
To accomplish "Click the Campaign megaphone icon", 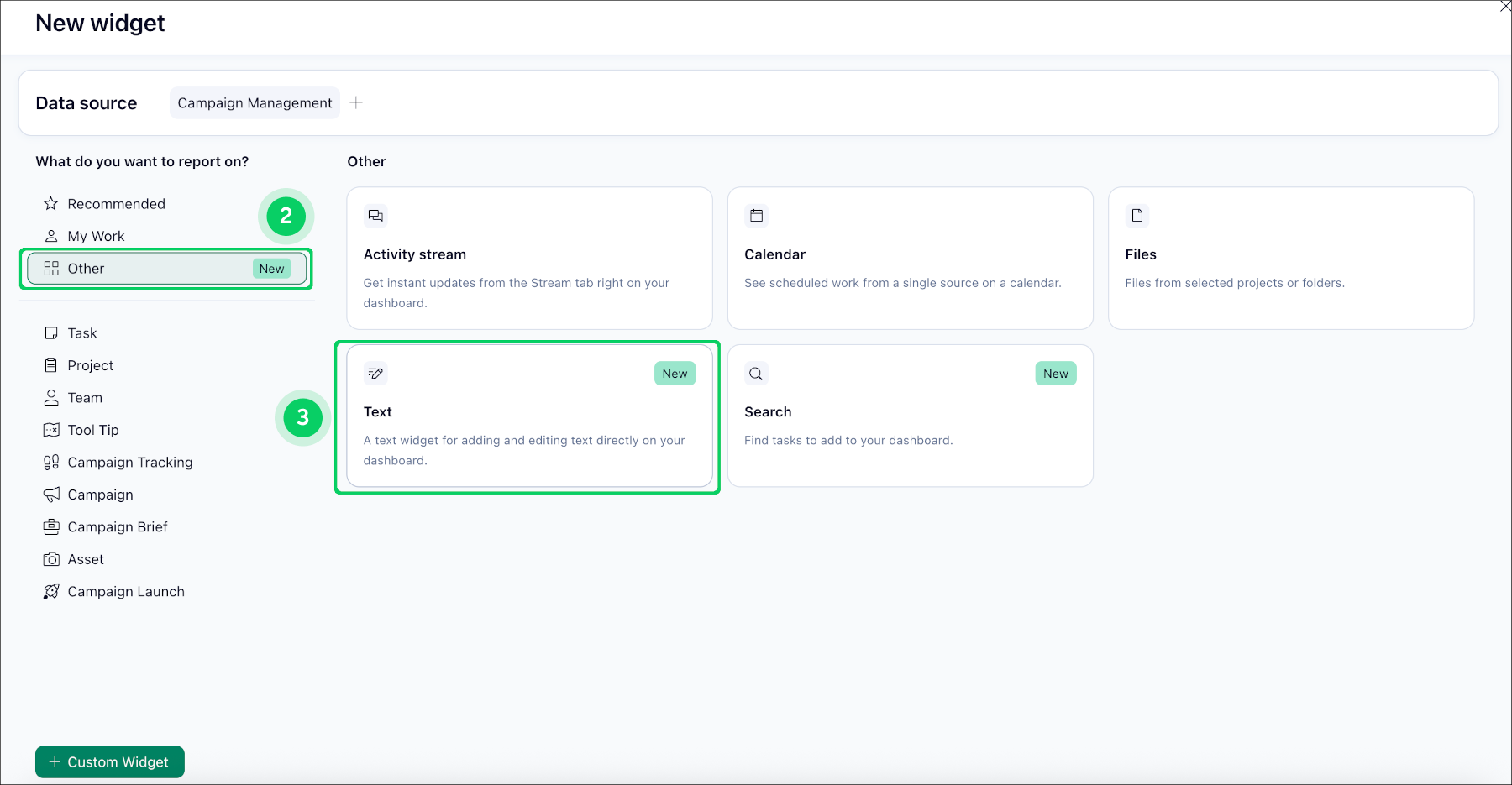I will point(51,495).
